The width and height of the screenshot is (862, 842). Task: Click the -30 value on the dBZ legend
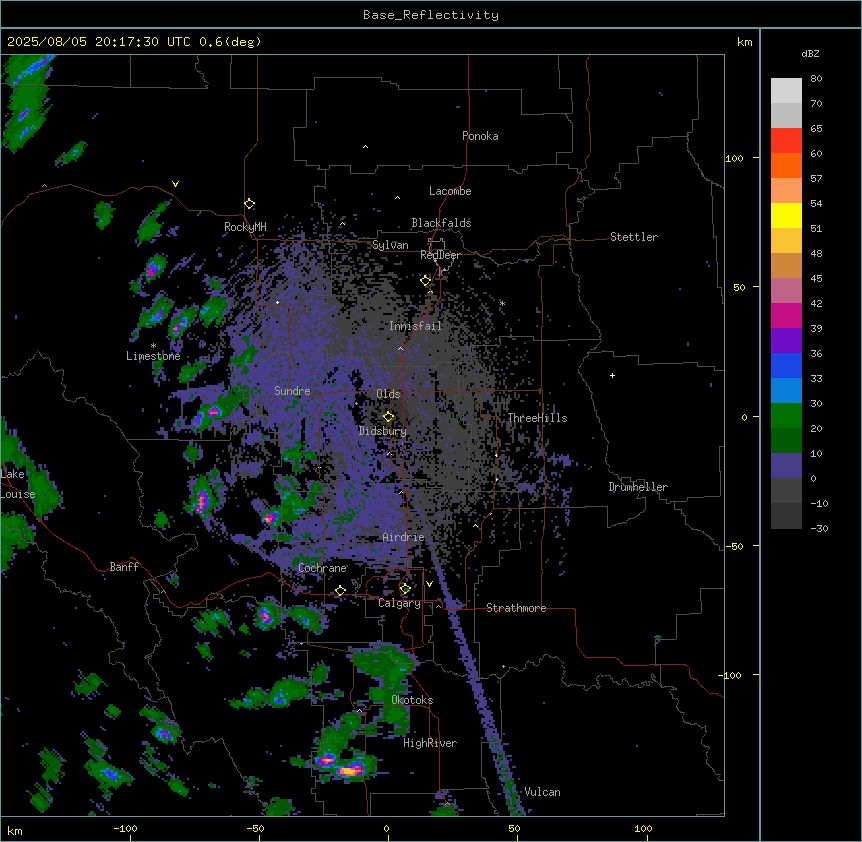[x=819, y=529]
